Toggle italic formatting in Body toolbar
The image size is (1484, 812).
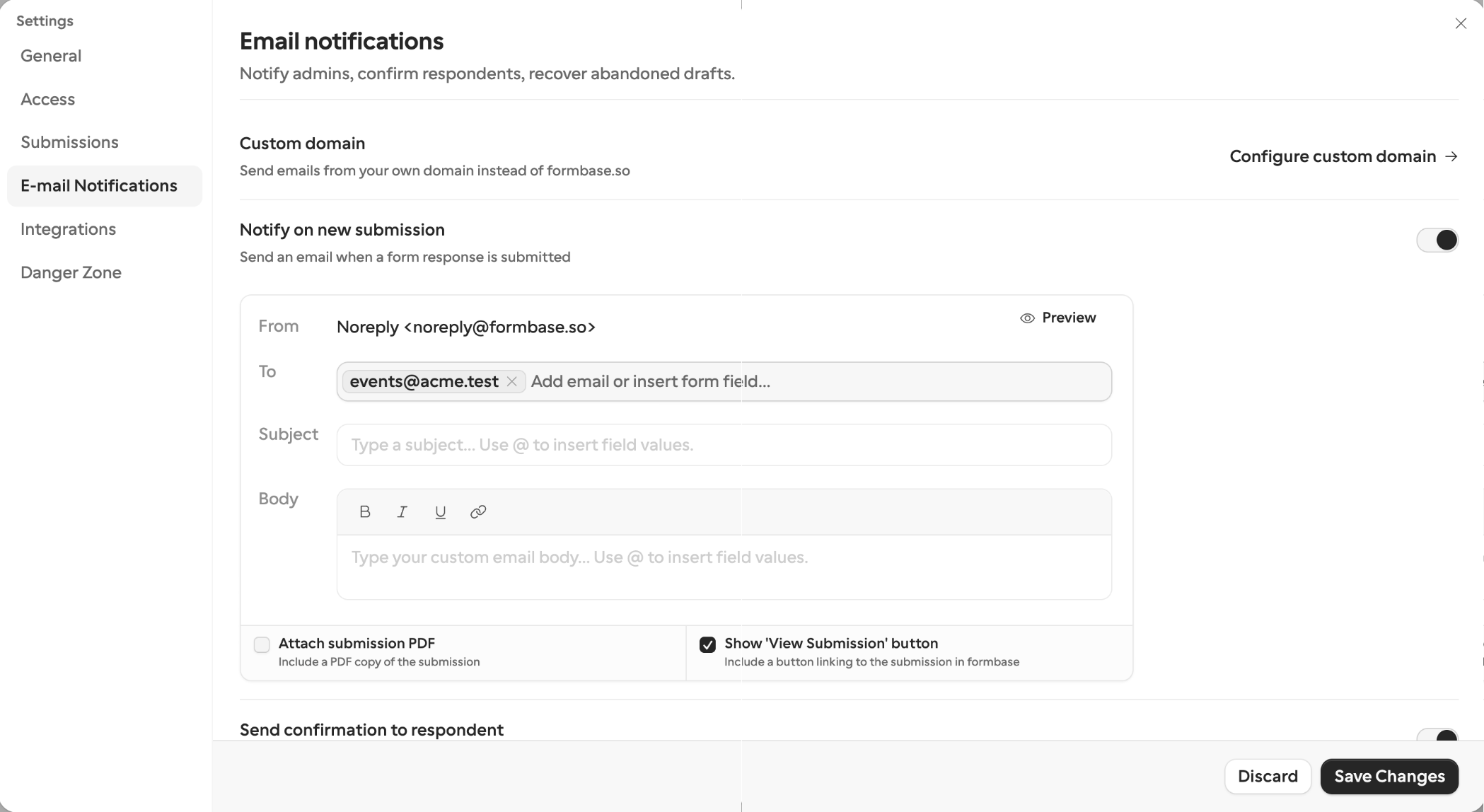coord(402,511)
